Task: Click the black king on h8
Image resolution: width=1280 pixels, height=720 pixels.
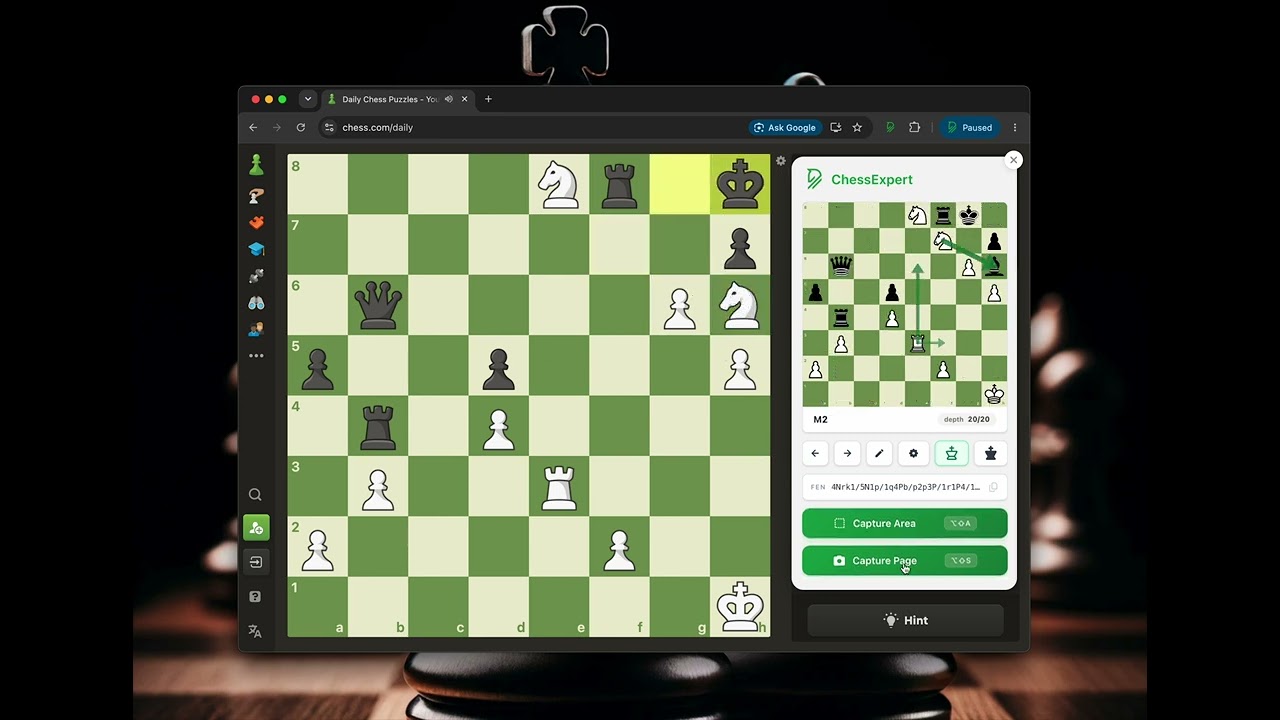Action: pyautogui.click(x=740, y=184)
